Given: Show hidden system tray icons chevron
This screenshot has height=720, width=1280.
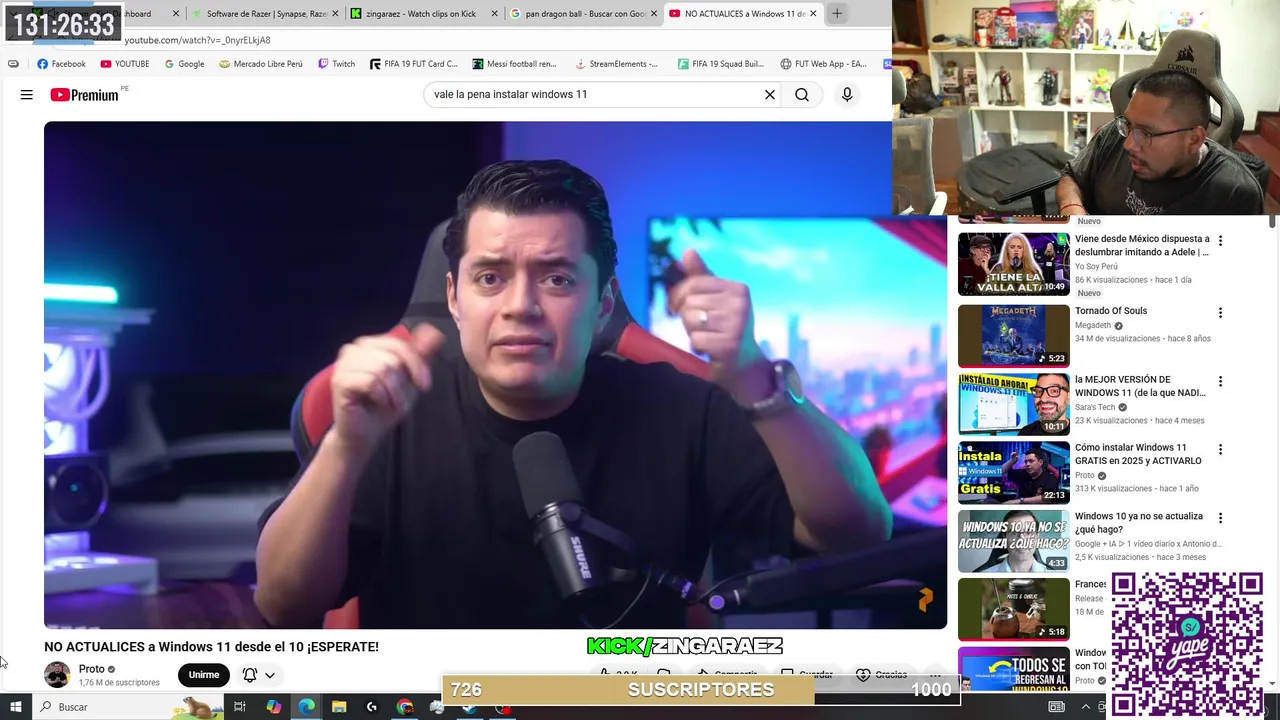Looking at the screenshot, I should coord(1086,707).
